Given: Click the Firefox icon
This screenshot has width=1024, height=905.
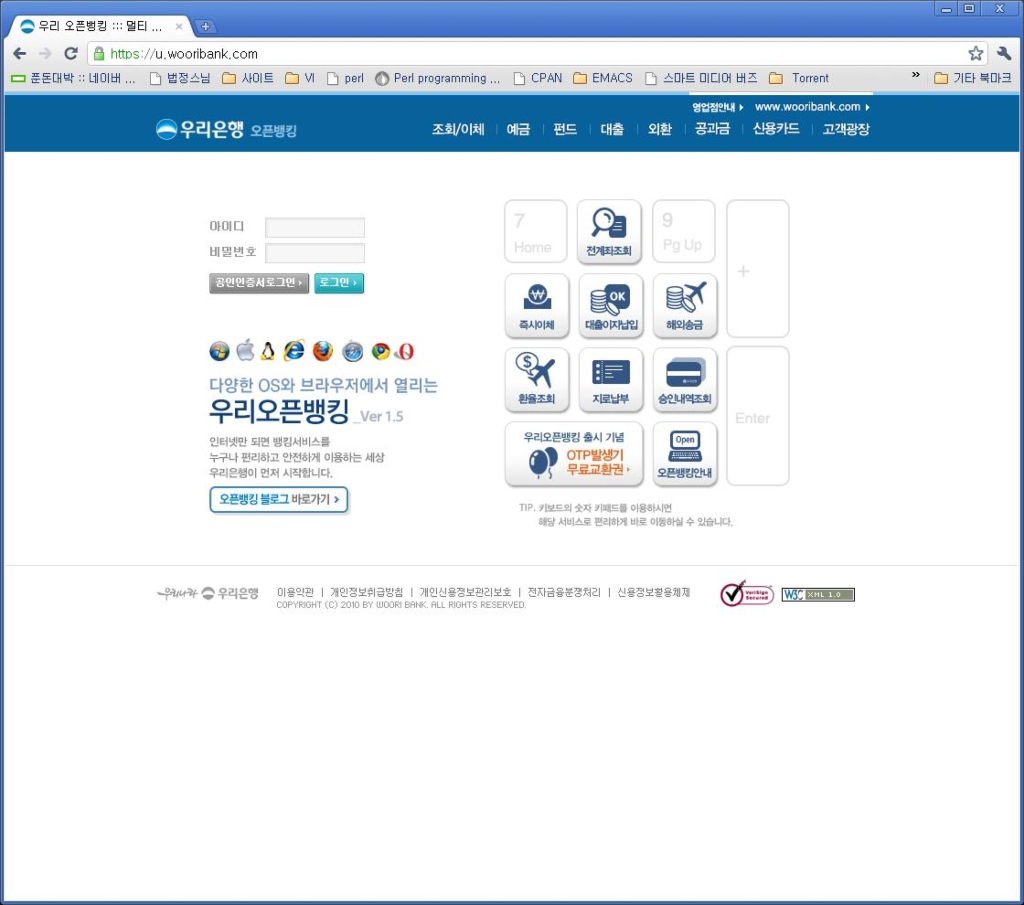Looking at the screenshot, I should click(x=323, y=351).
